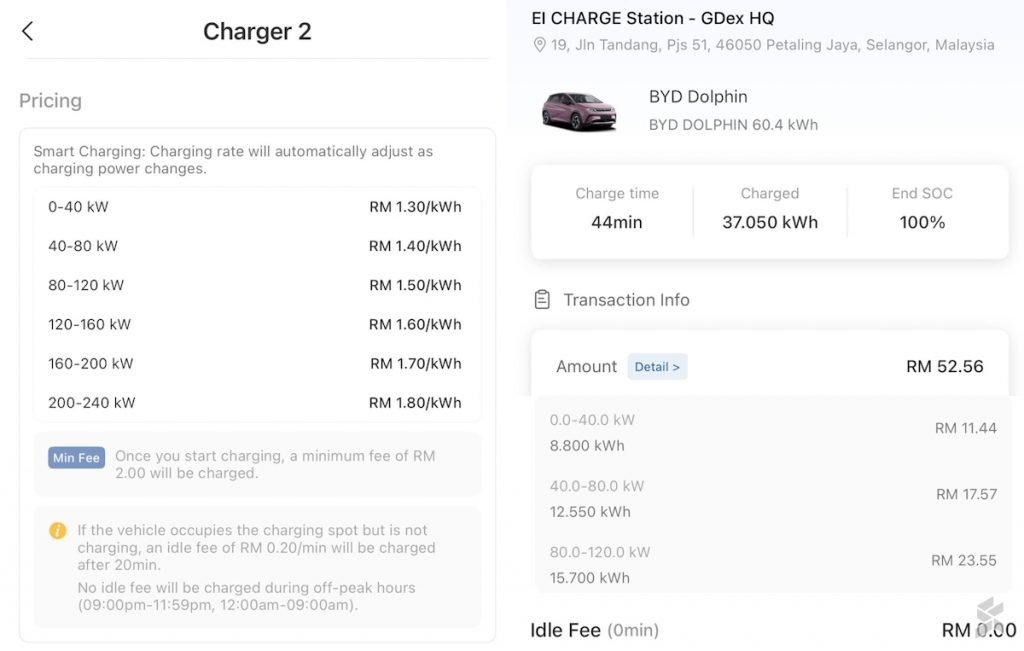Click the RM 52.56 total amount

(945, 367)
